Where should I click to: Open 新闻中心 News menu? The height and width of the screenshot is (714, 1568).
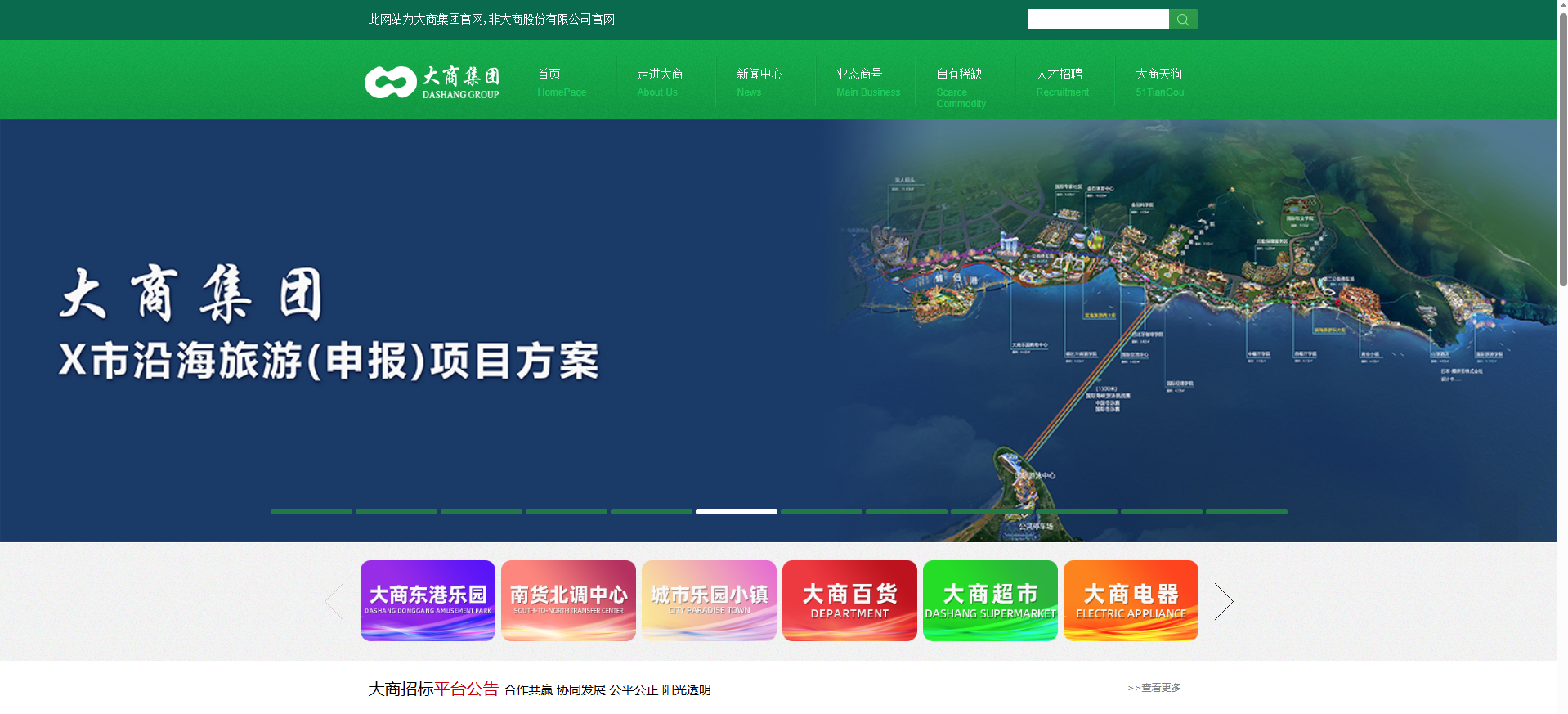pyautogui.click(x=759, y=82)
